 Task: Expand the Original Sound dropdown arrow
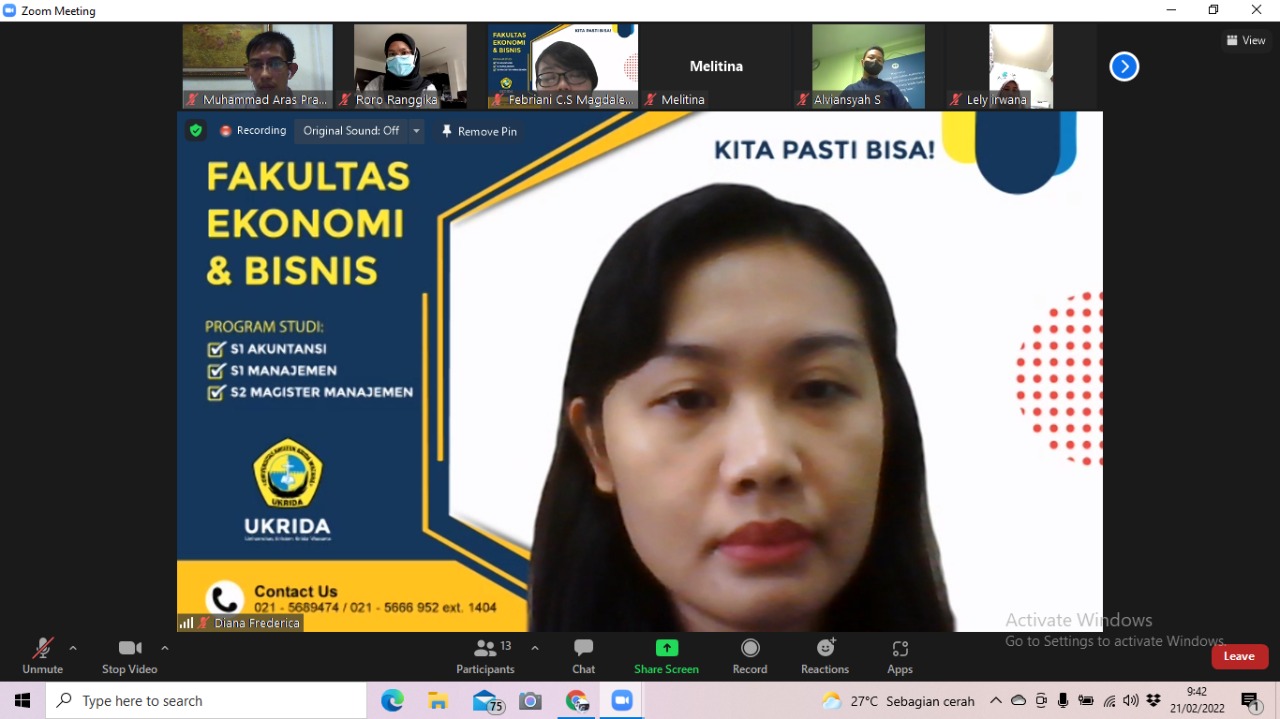tap(416, 131)
